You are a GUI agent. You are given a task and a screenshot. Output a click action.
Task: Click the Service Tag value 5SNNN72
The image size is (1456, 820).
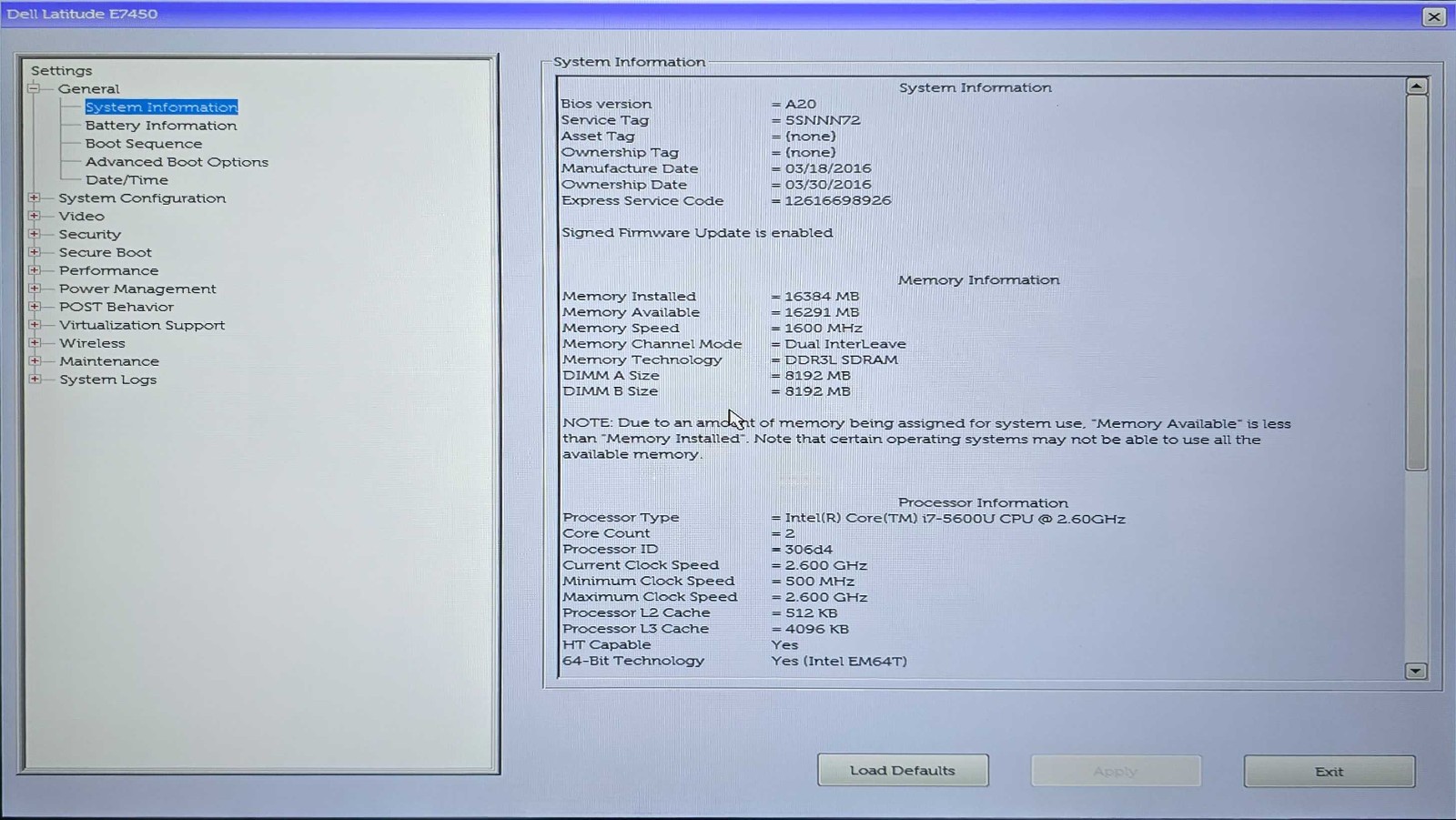823,120
